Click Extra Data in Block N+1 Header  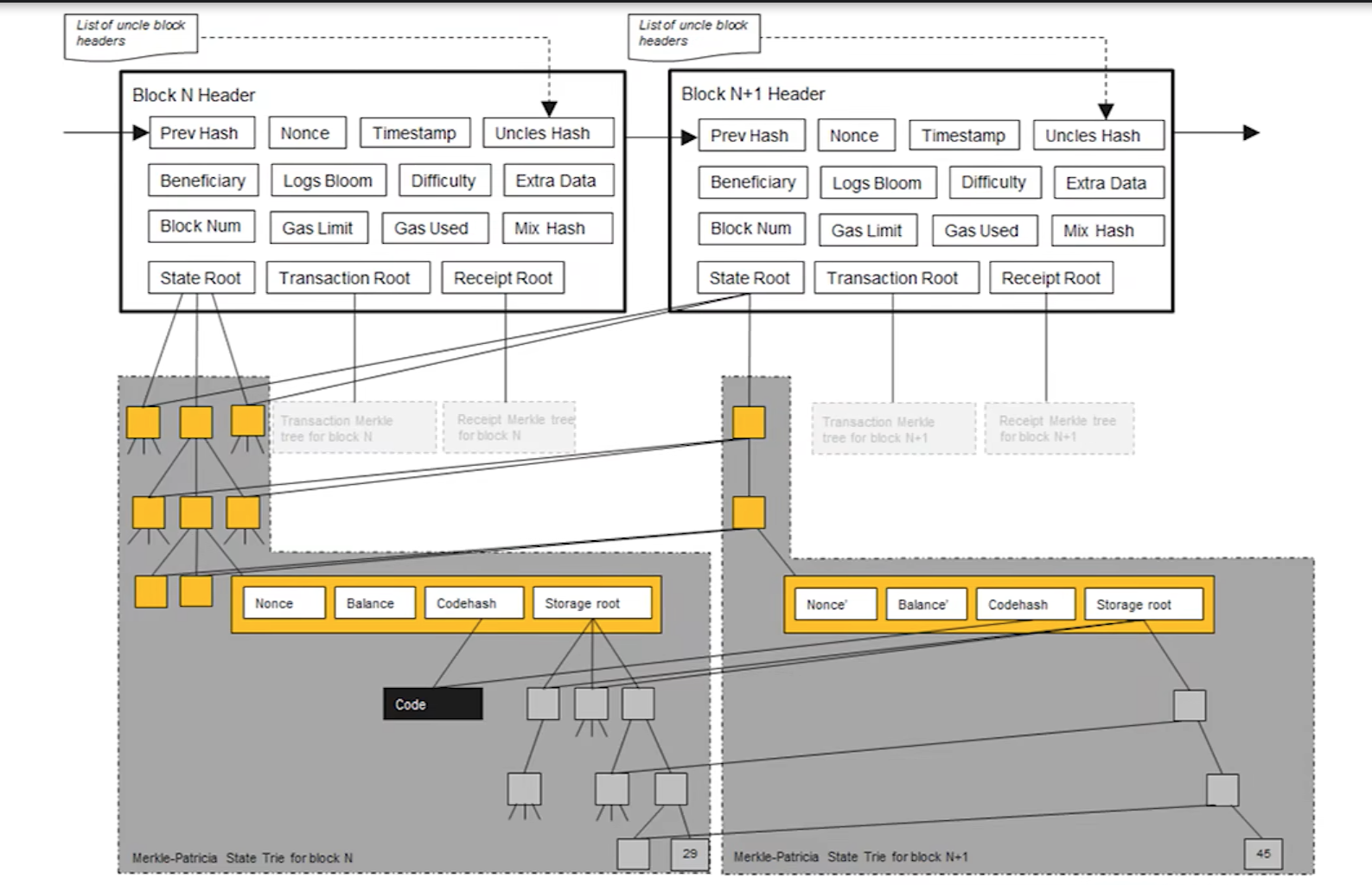pos(1108,183)
